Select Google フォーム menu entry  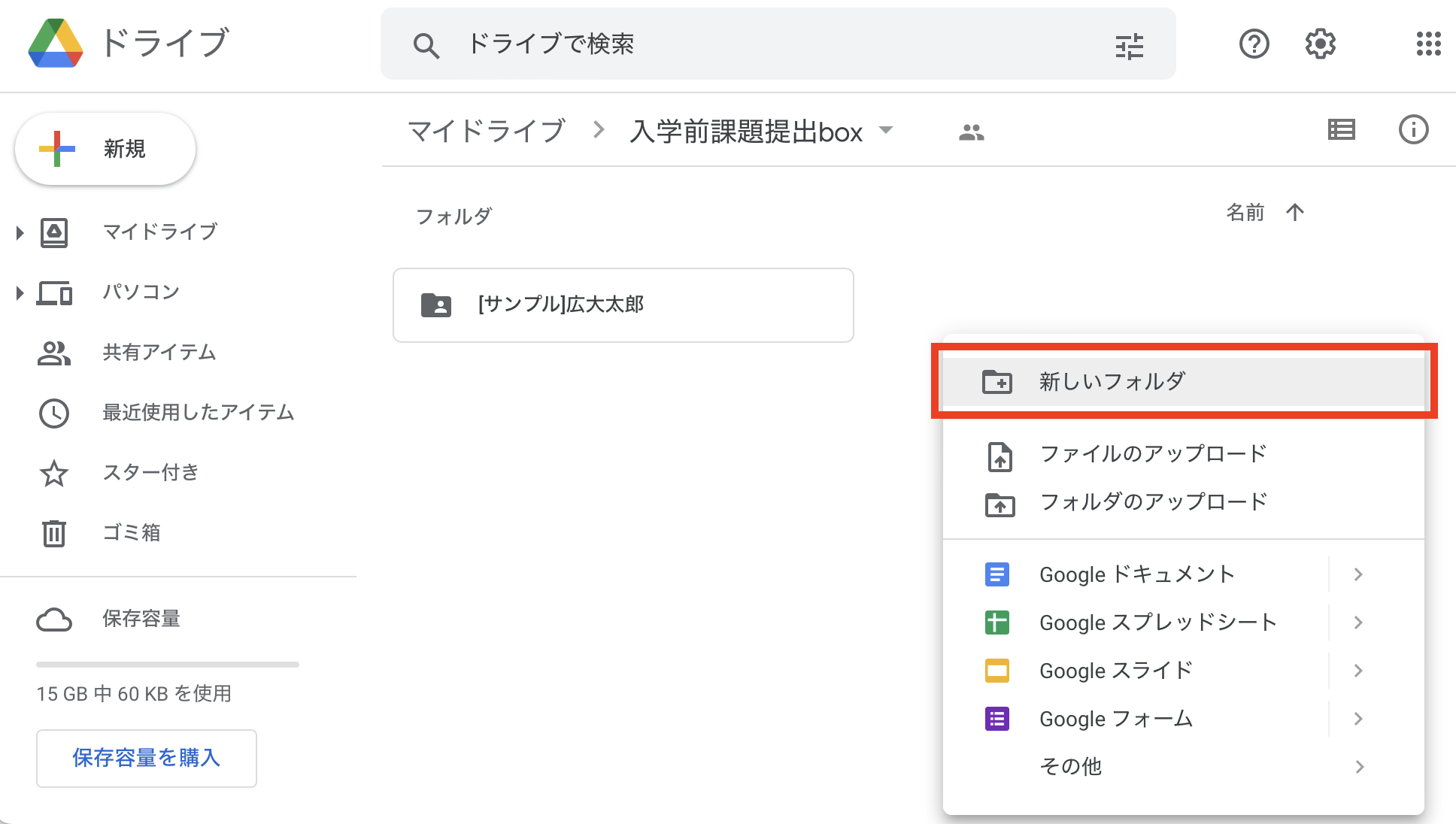click(1184, 719)
